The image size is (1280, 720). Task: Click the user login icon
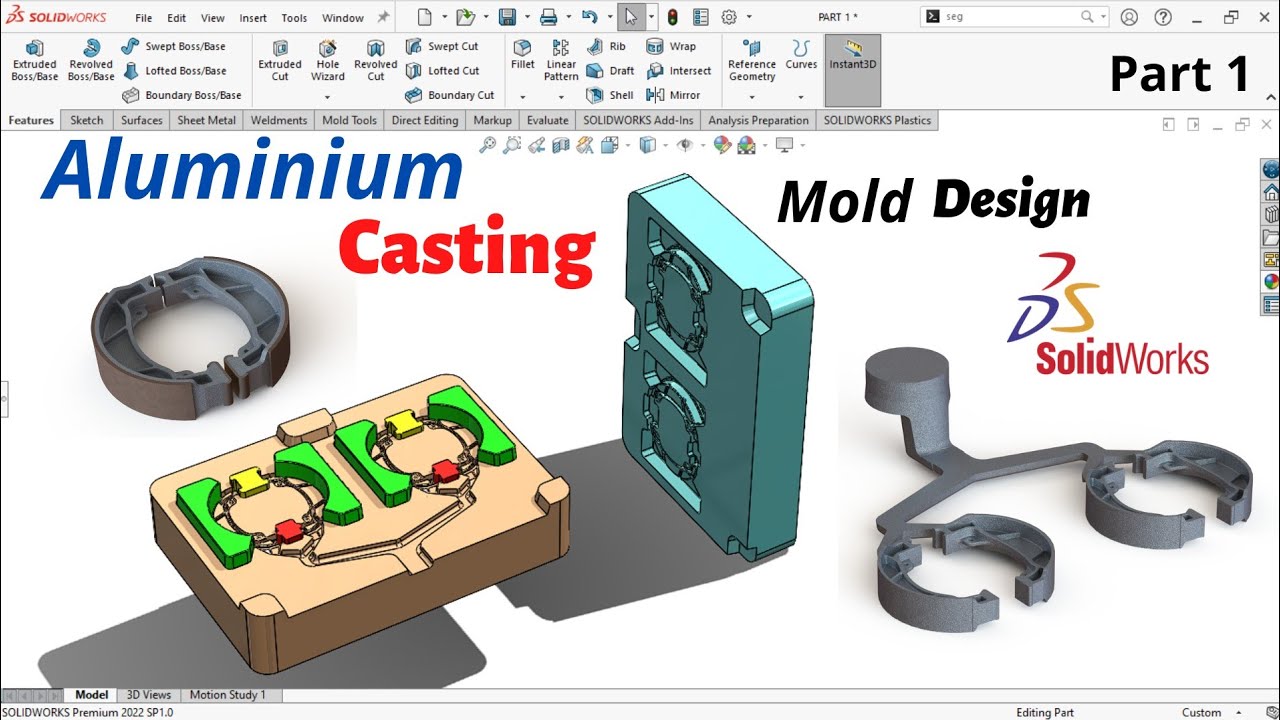(1129, 17)
